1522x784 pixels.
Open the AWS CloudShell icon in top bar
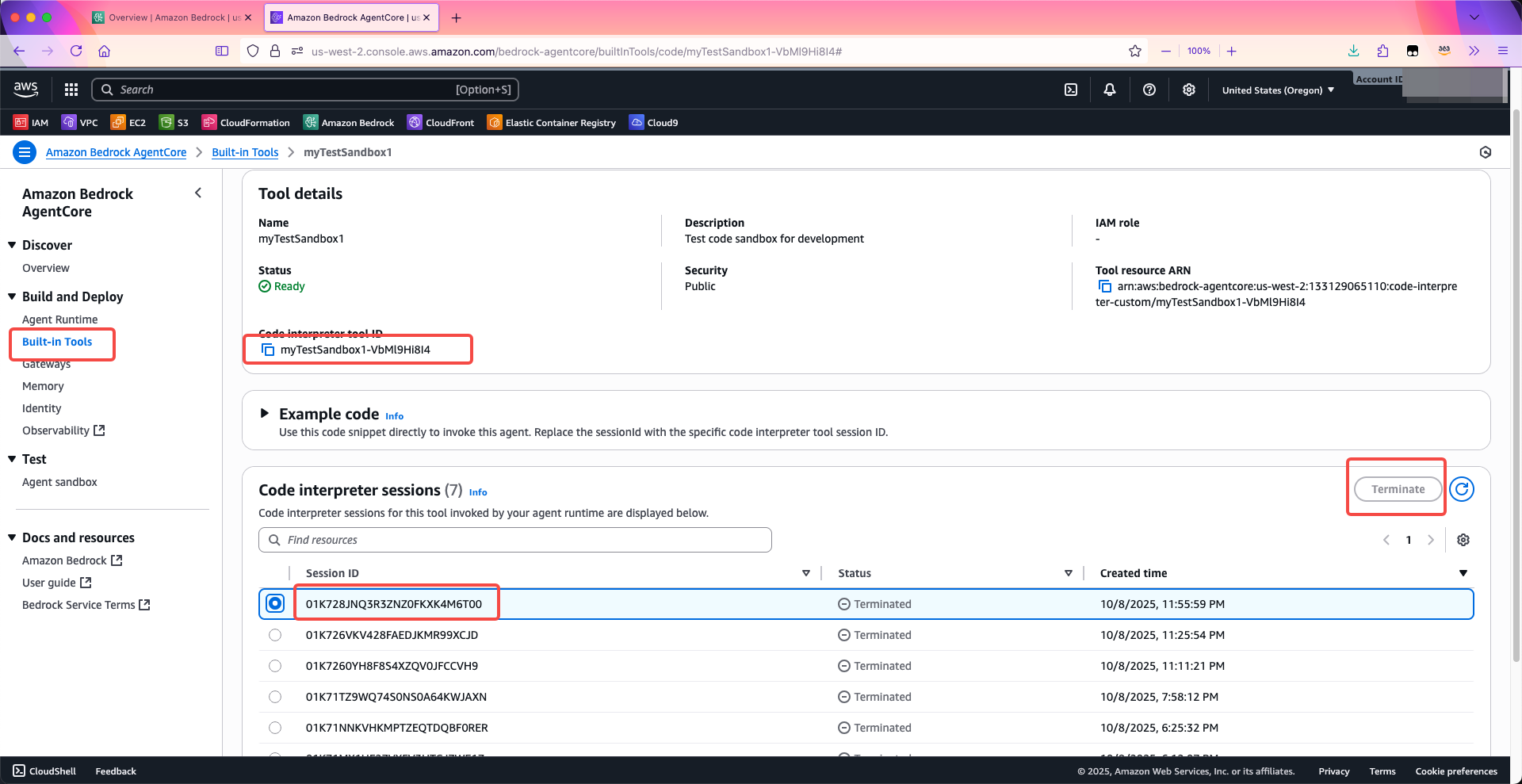tap(1070, 90)
